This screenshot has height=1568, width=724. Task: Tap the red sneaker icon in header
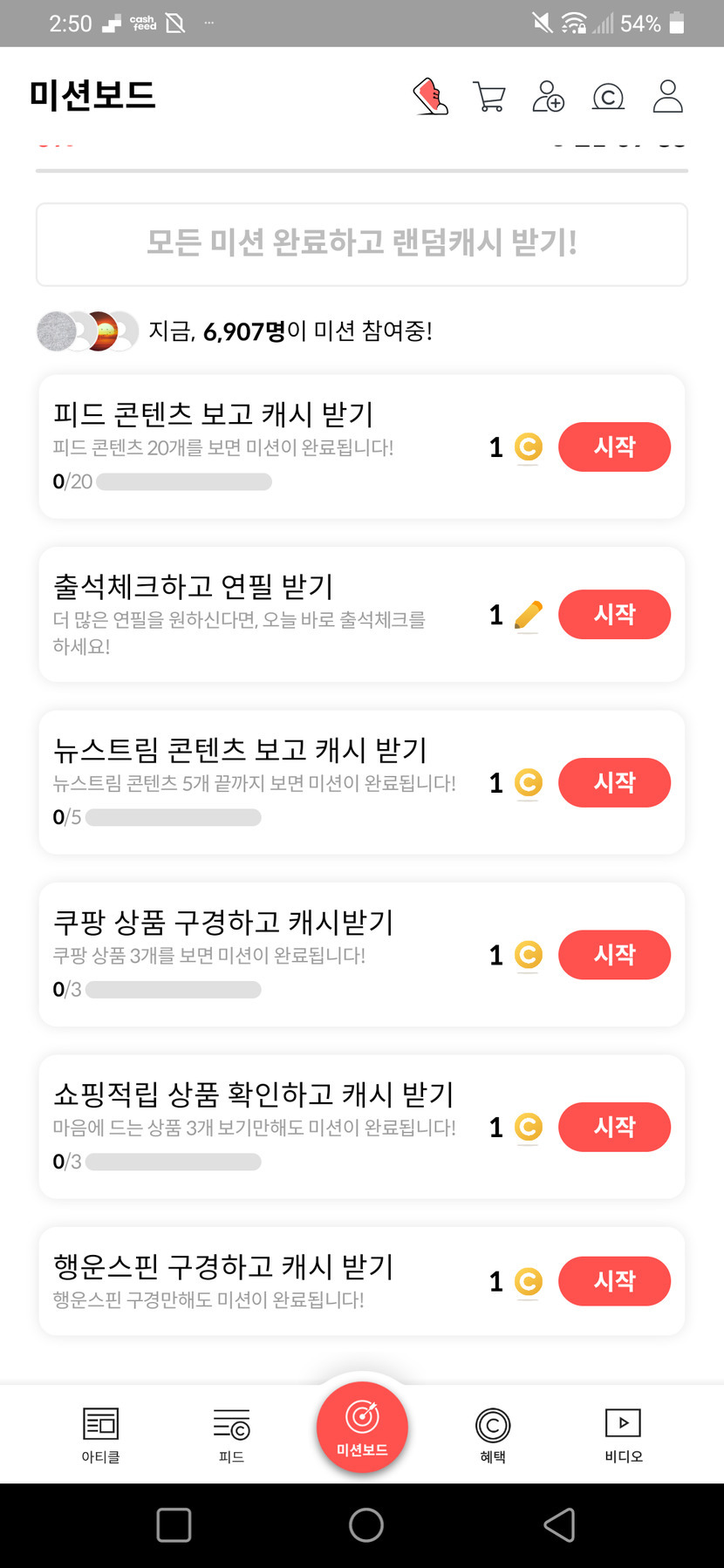coord(430,96)
